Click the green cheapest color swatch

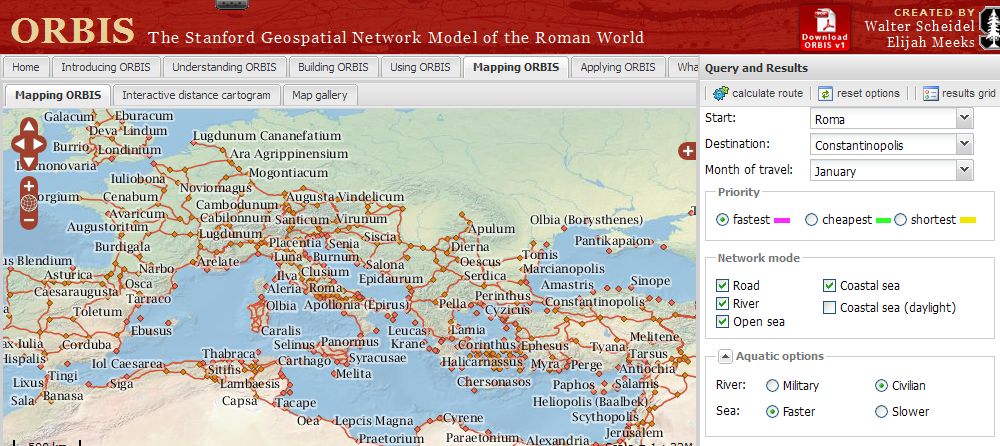[x=883, y=220]
